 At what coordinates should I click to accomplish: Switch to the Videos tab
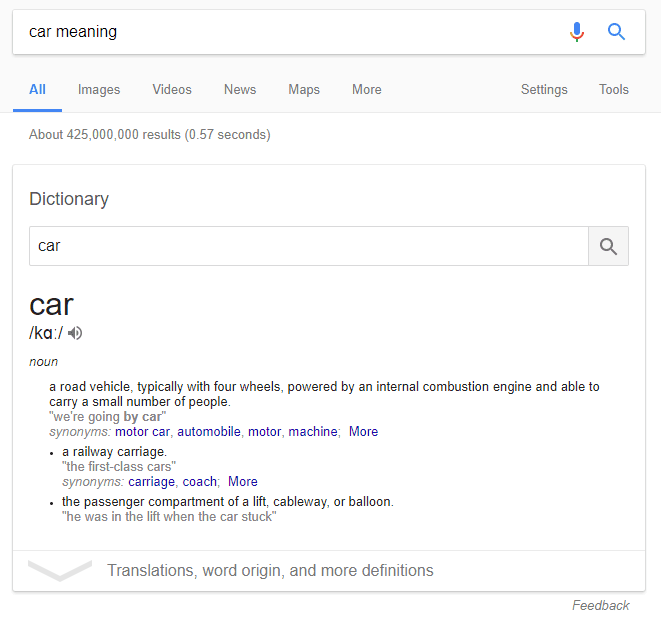click(172, 90)
